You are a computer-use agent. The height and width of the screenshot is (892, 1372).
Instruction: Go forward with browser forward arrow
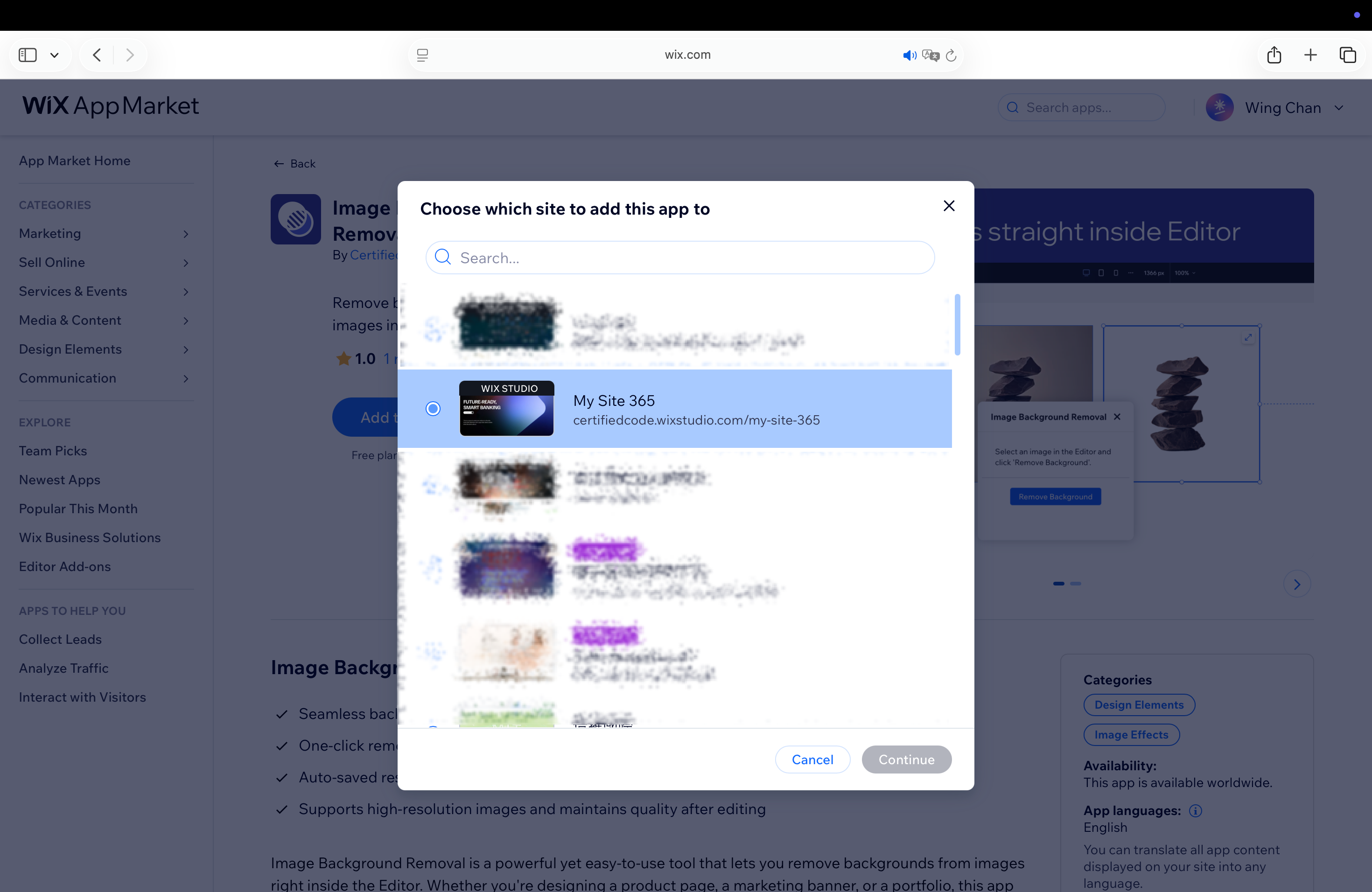point(130,55)
